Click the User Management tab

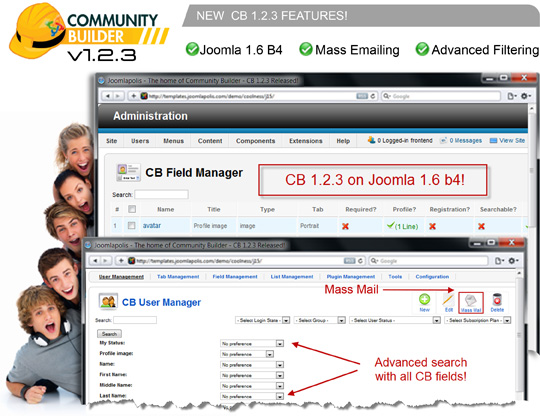pyautogui.click(x=121, y=277)
